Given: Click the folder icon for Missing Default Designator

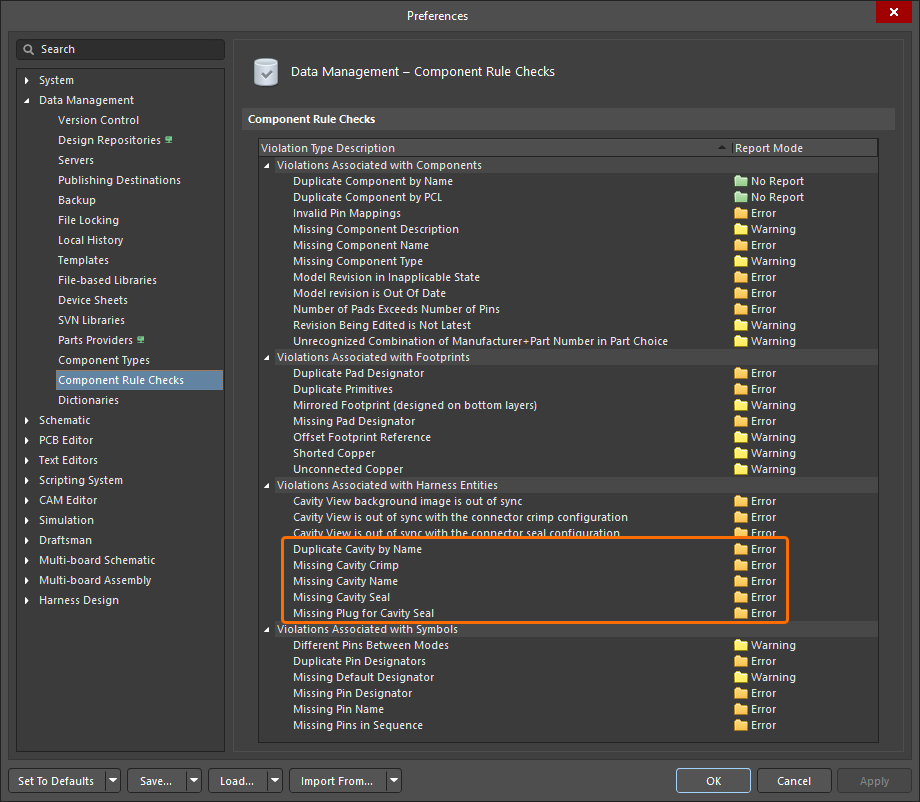Looking at the screenshot, I should click(740, 677).
